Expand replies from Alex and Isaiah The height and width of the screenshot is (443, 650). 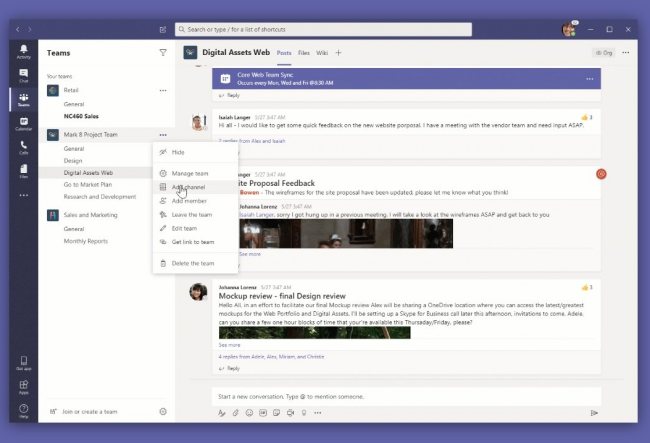coord(252,141)
